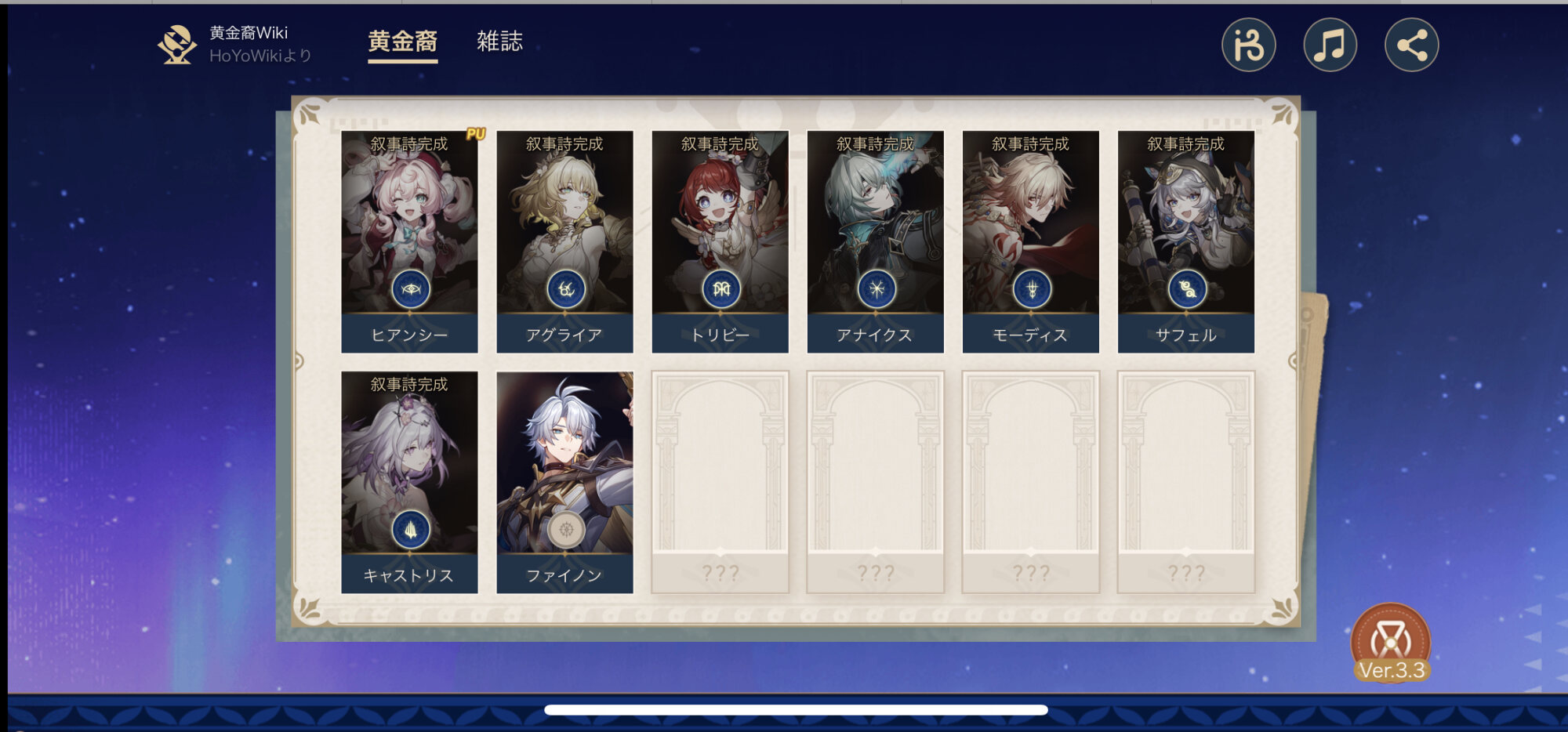The height and width of the screenshot is (732, 1568).
Task: Click the home indicator bar at bottom
Action: click(796, 709)
